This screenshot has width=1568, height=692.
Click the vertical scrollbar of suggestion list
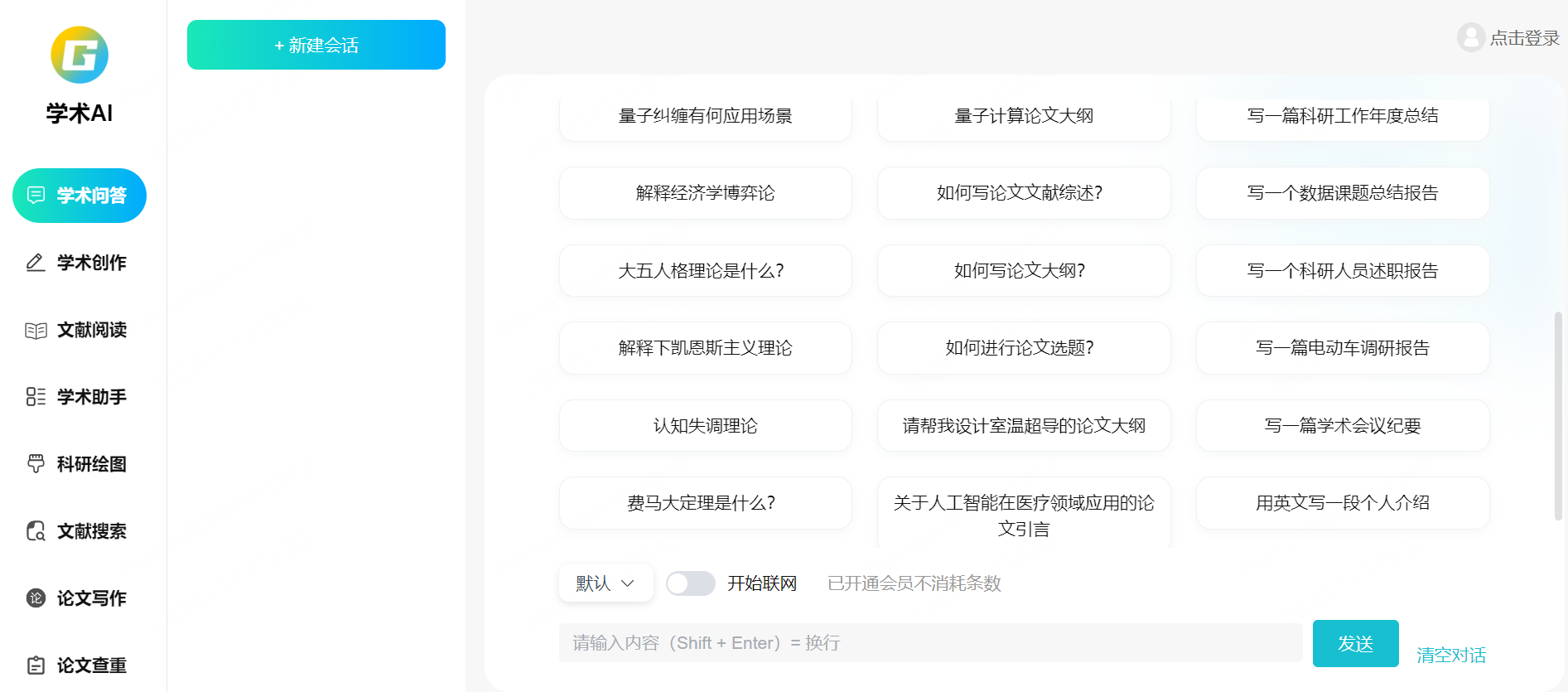1558,414
